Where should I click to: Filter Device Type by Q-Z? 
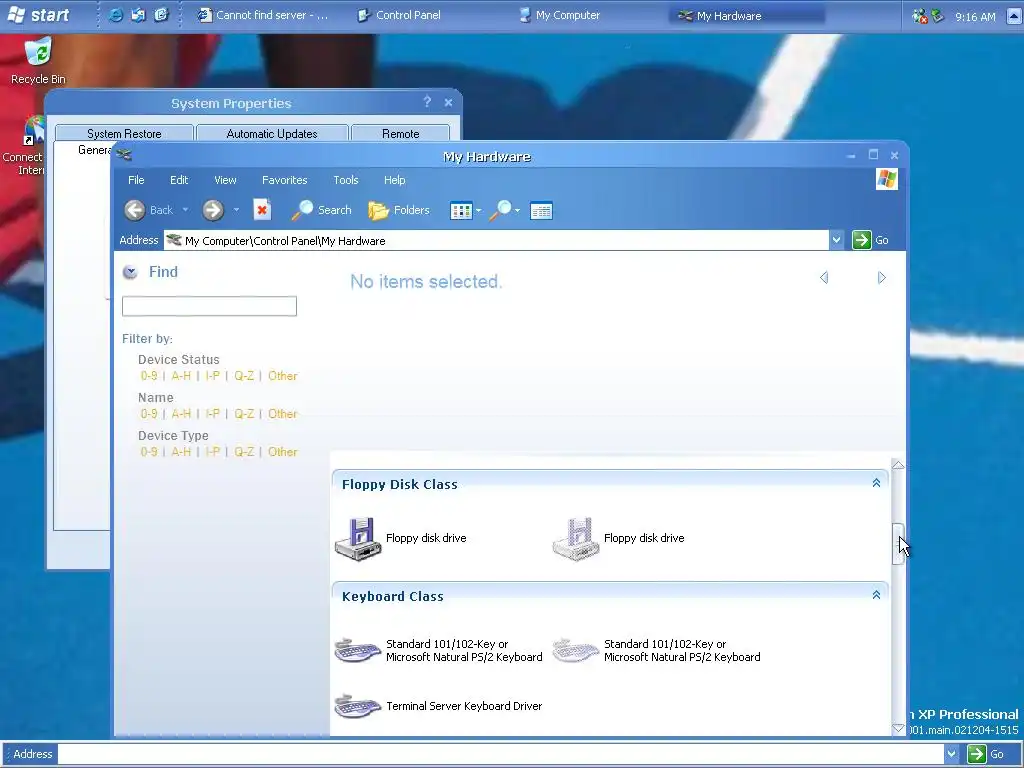244,452
